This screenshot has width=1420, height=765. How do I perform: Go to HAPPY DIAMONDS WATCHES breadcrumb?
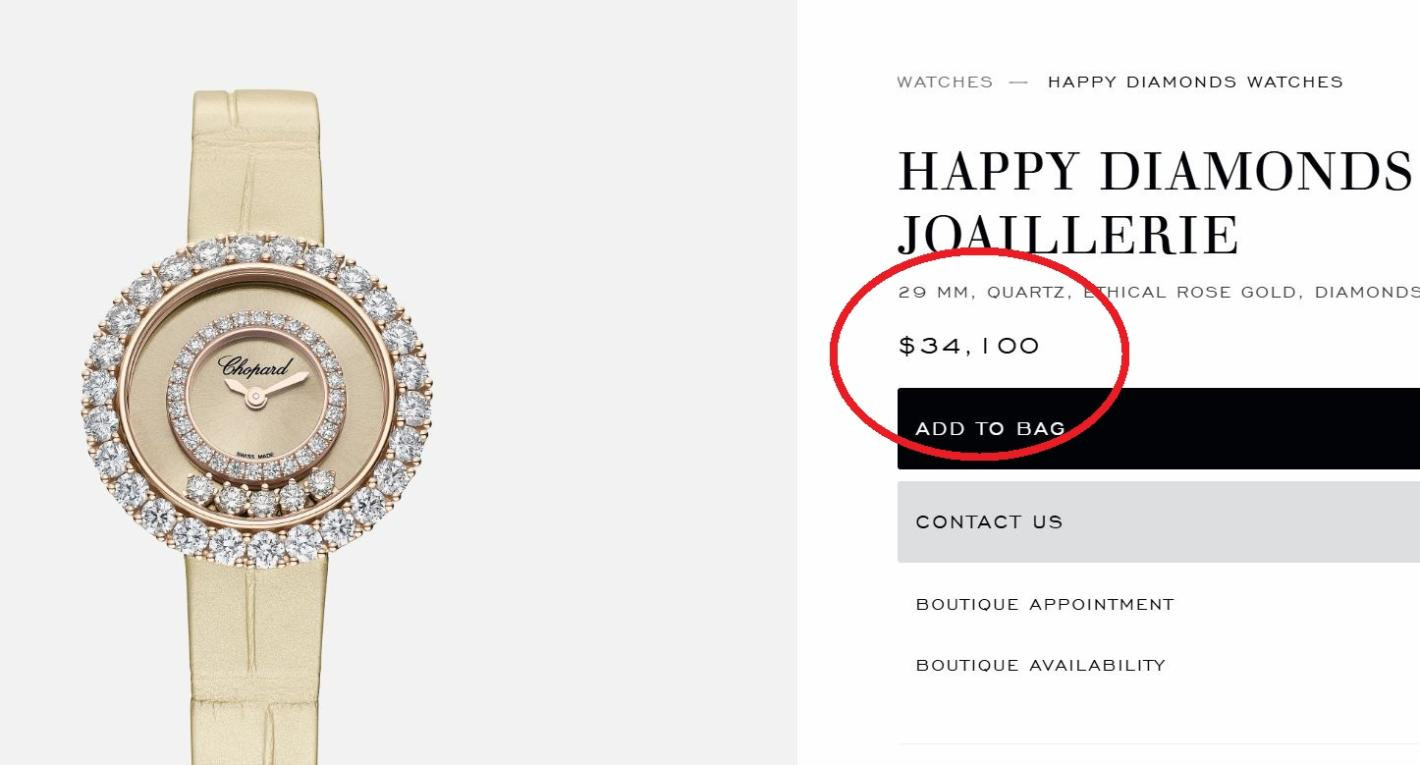pyautogui.click(x=1195, y=82)
